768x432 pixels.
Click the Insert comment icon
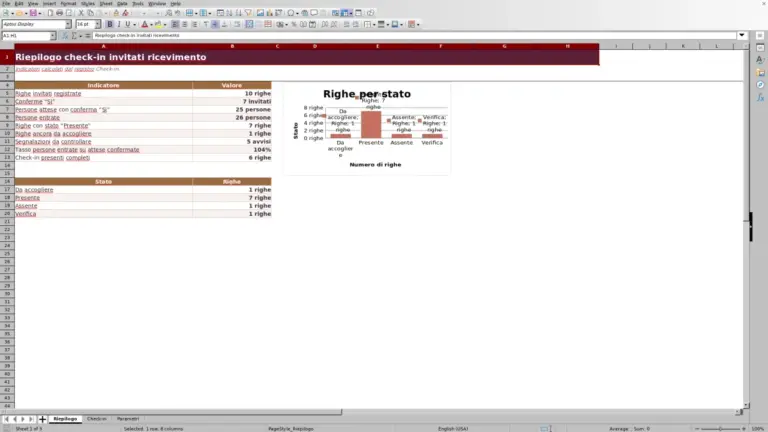[314, 13]
